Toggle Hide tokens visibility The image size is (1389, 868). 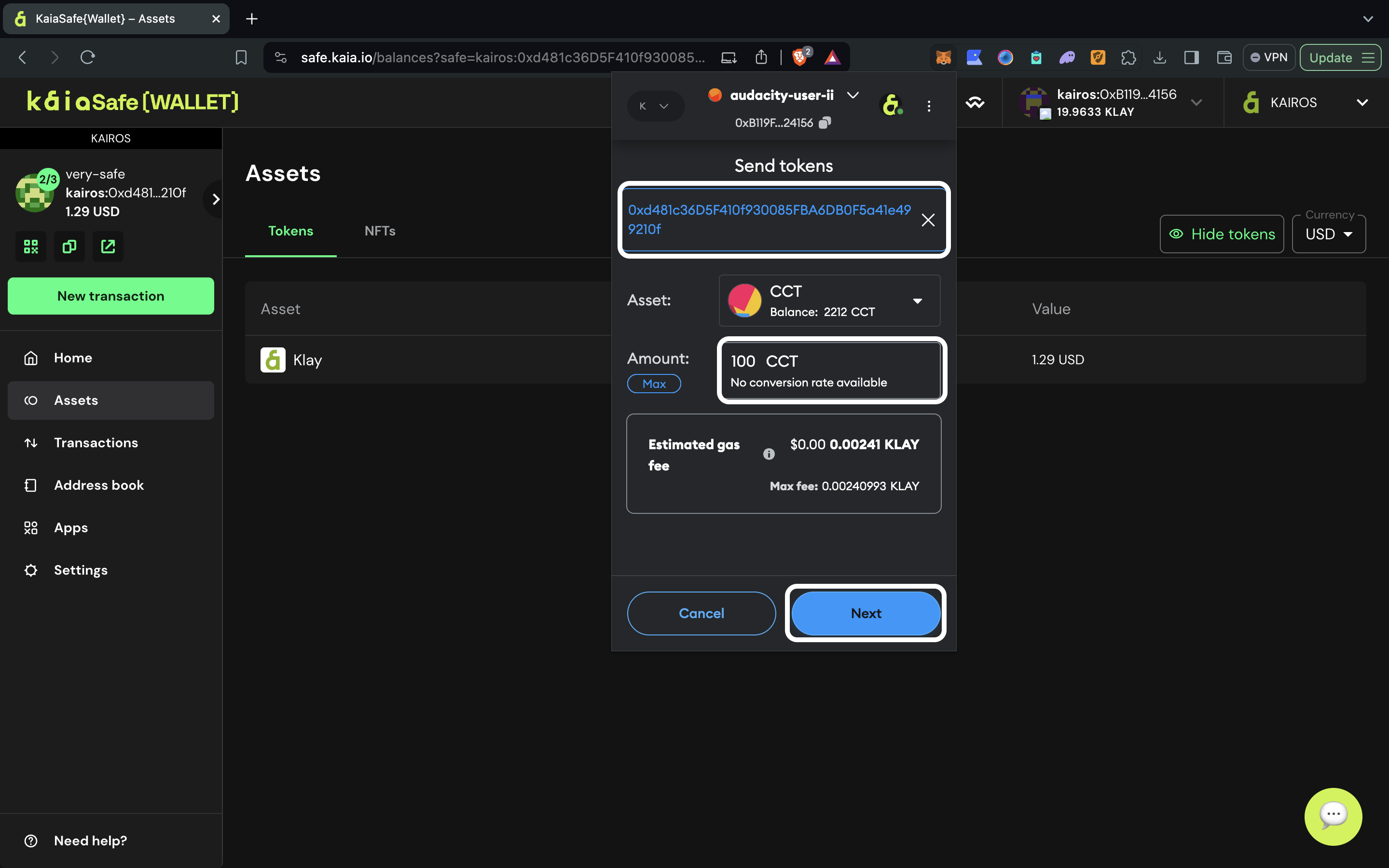[x=1222, y=234]
